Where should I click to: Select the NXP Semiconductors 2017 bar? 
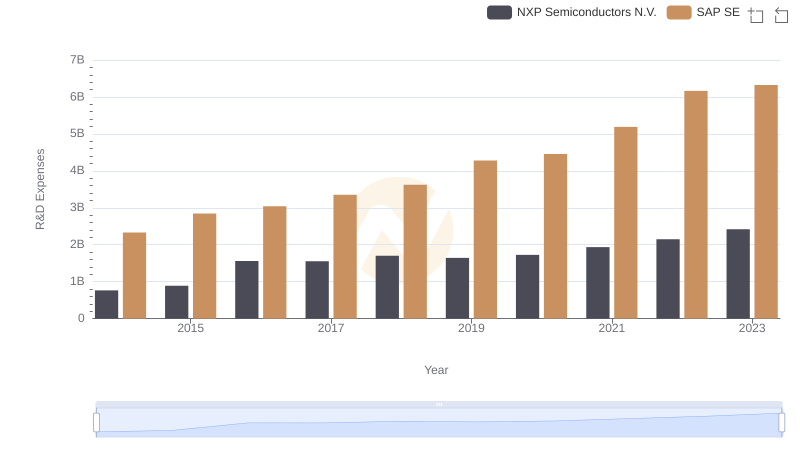click(x=317, y=290)
